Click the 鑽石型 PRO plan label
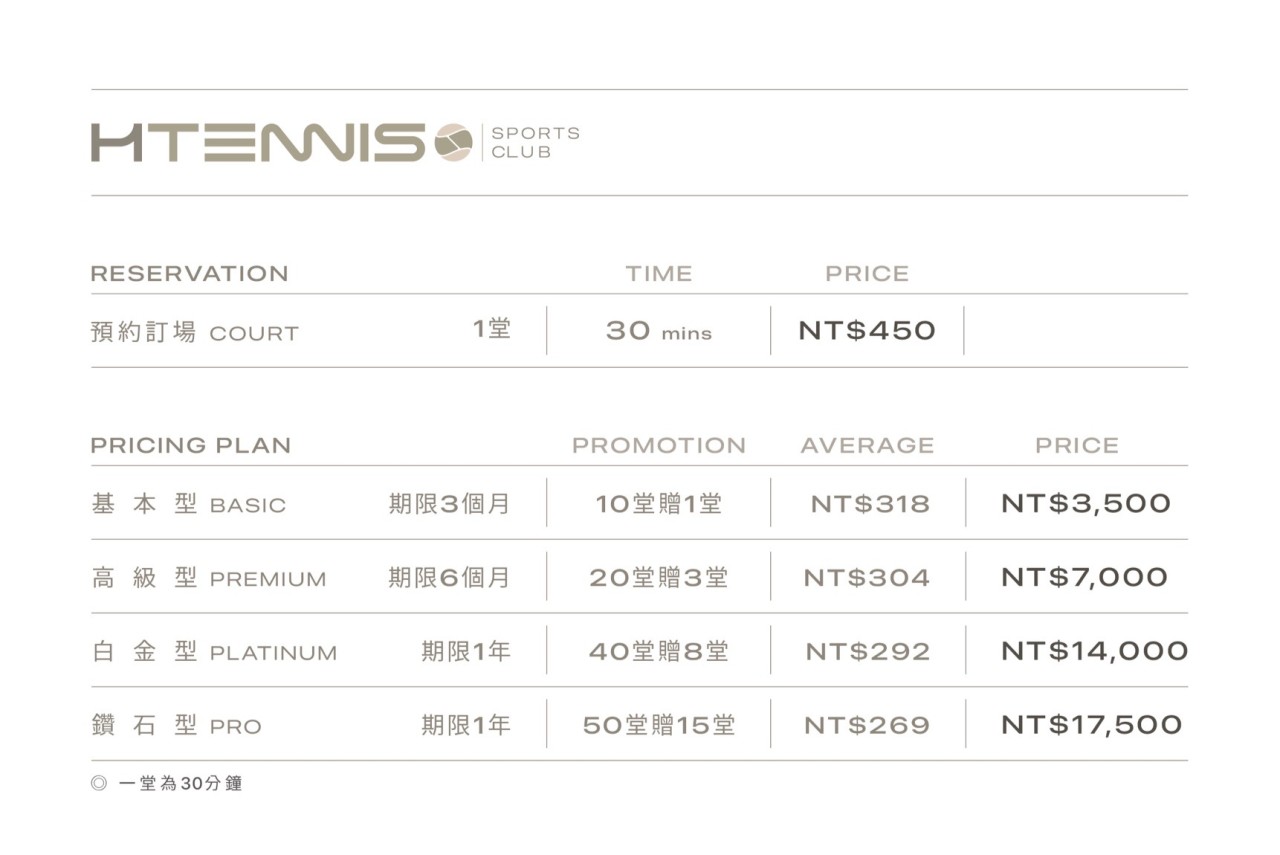 [x=176, y=726]
